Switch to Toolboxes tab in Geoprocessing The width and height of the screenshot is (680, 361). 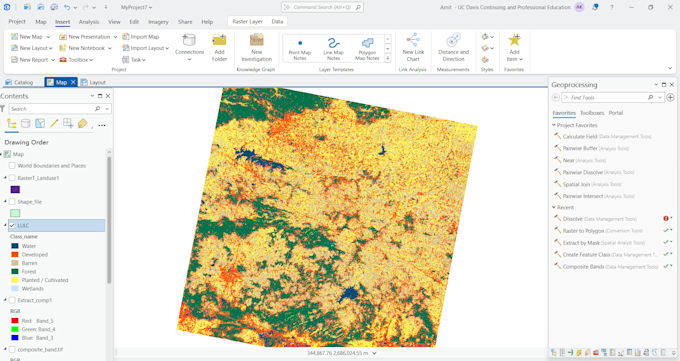(592, 113)
